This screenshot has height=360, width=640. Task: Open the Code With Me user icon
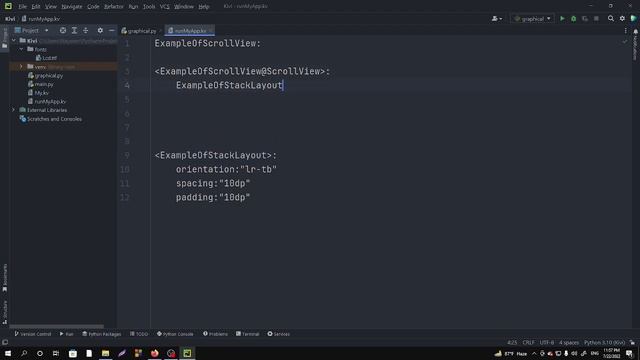tap(496, 18)
